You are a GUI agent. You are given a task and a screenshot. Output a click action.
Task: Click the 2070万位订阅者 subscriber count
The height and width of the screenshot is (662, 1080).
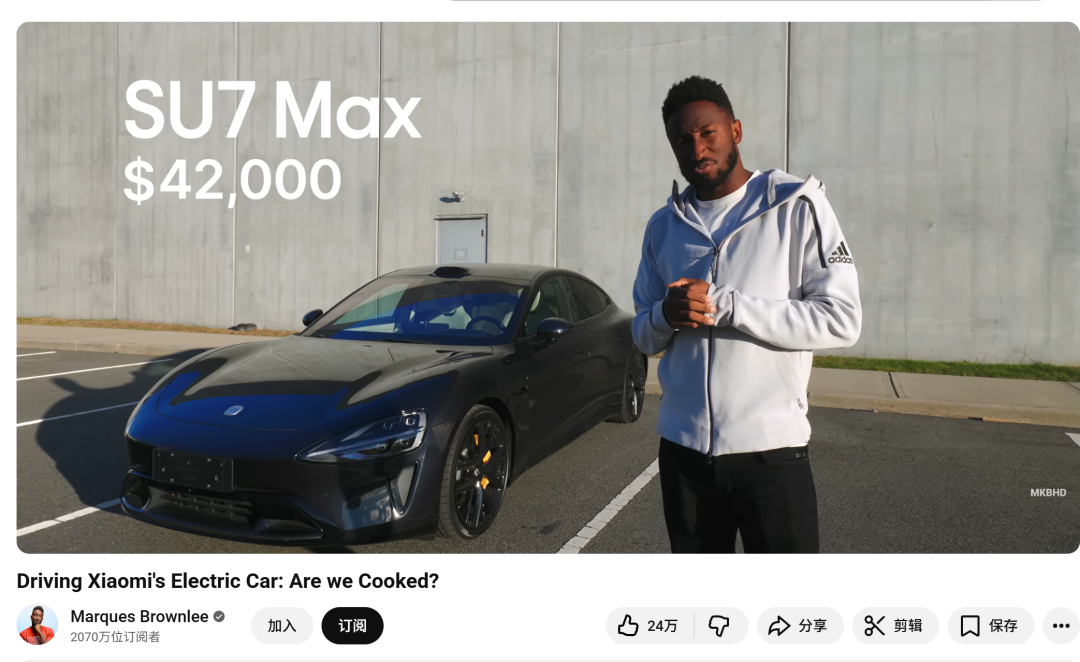coord(115,637)
